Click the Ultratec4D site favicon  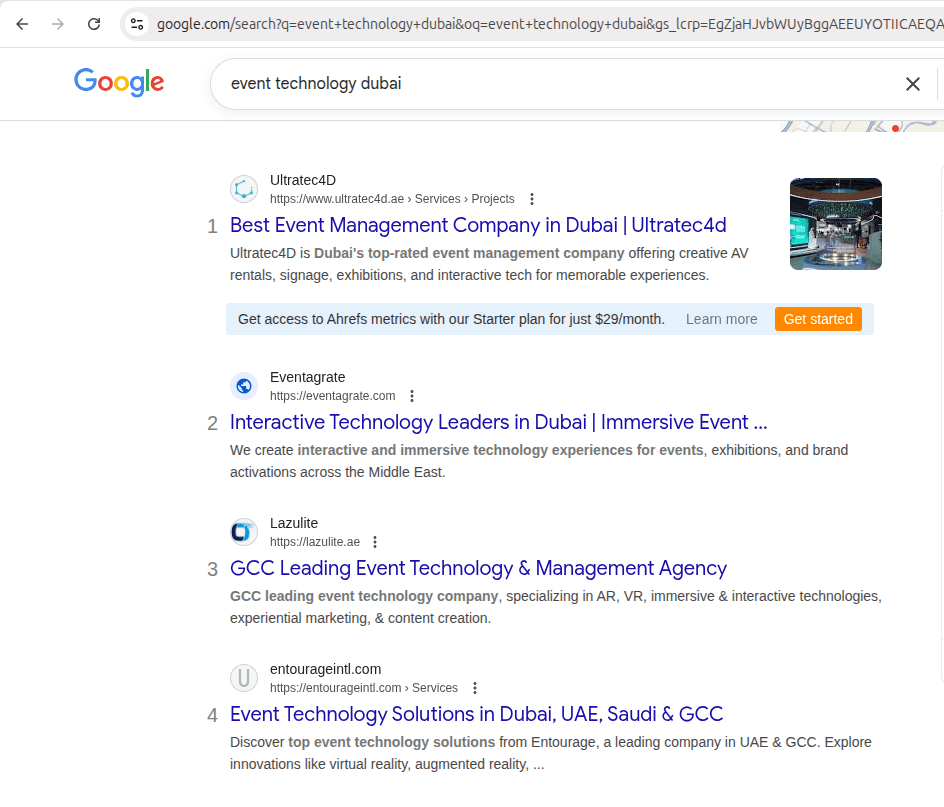243,188
